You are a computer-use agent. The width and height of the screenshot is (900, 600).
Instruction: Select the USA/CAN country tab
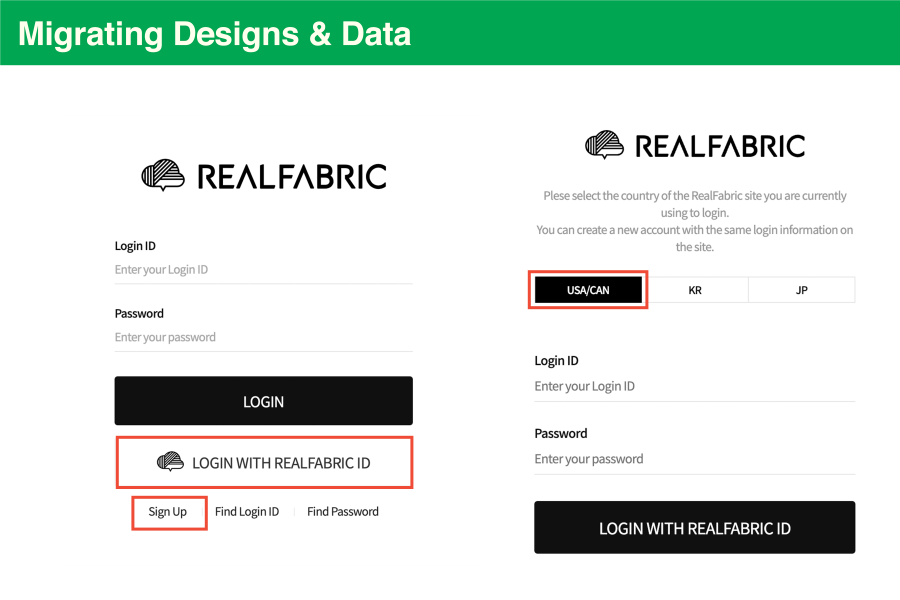pyautogui.click(x=588, y=290)
